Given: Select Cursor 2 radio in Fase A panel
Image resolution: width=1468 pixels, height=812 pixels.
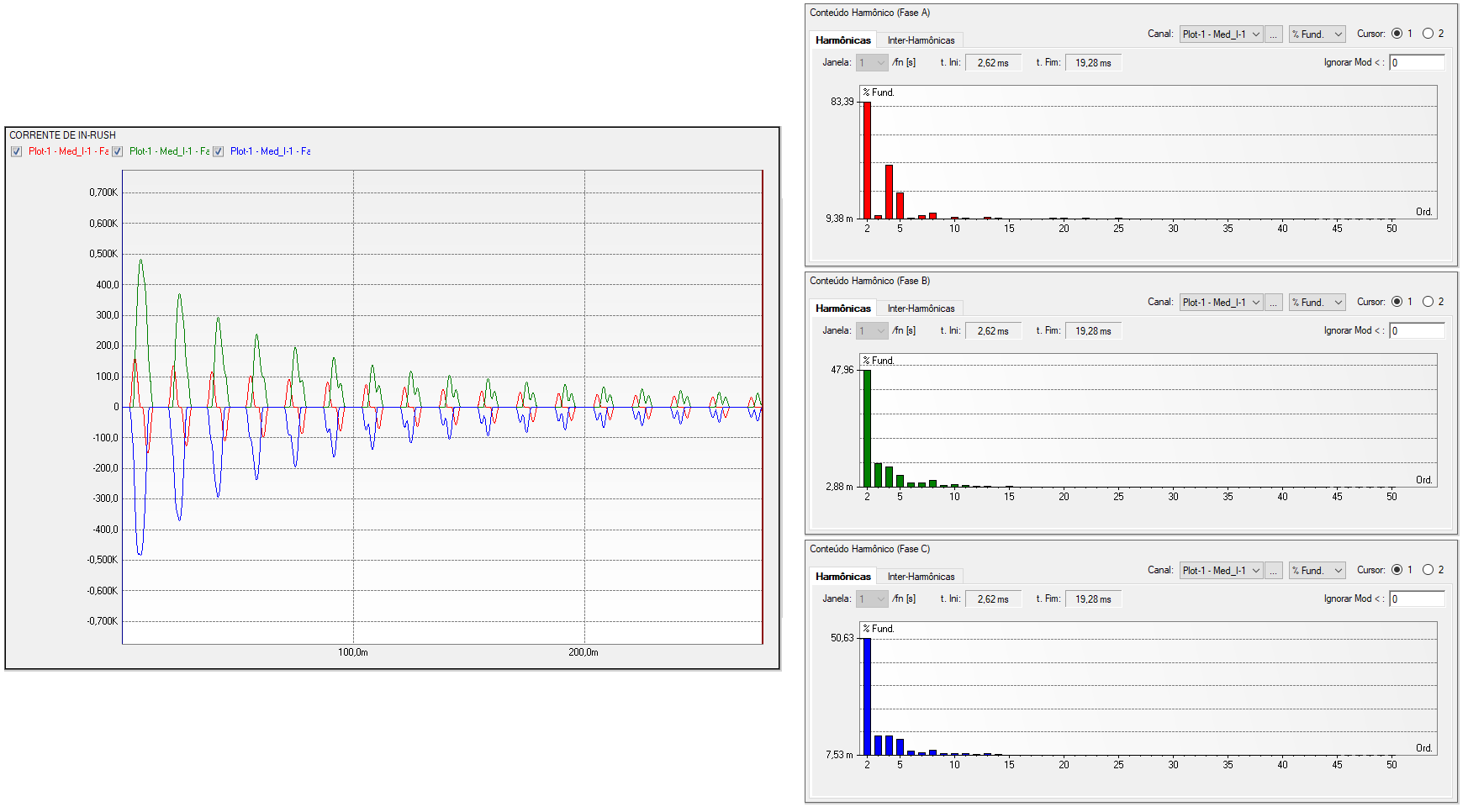Looking at the screenshot, I should [x=1428, y=34].
